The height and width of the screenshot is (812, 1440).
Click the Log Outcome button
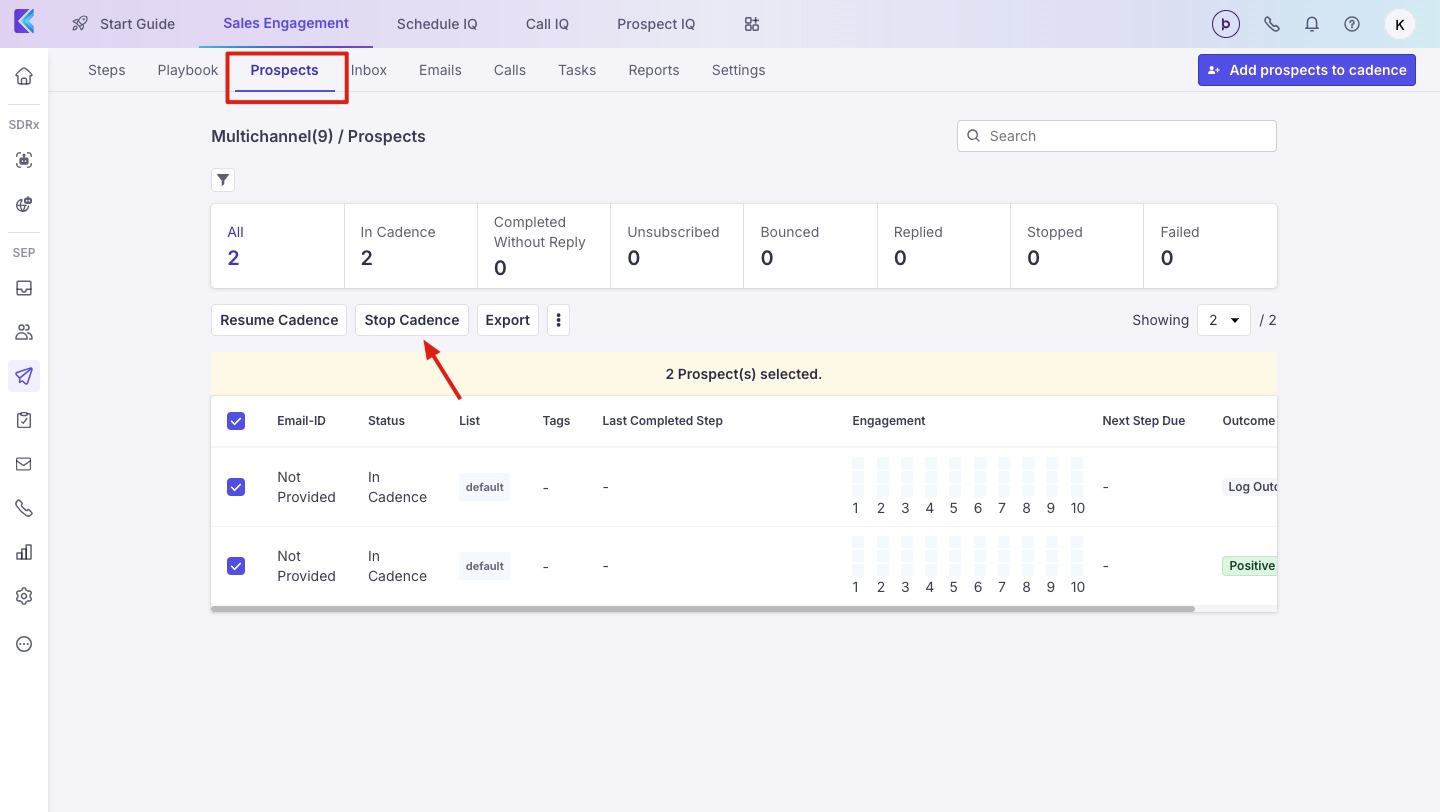[1251, 487]
